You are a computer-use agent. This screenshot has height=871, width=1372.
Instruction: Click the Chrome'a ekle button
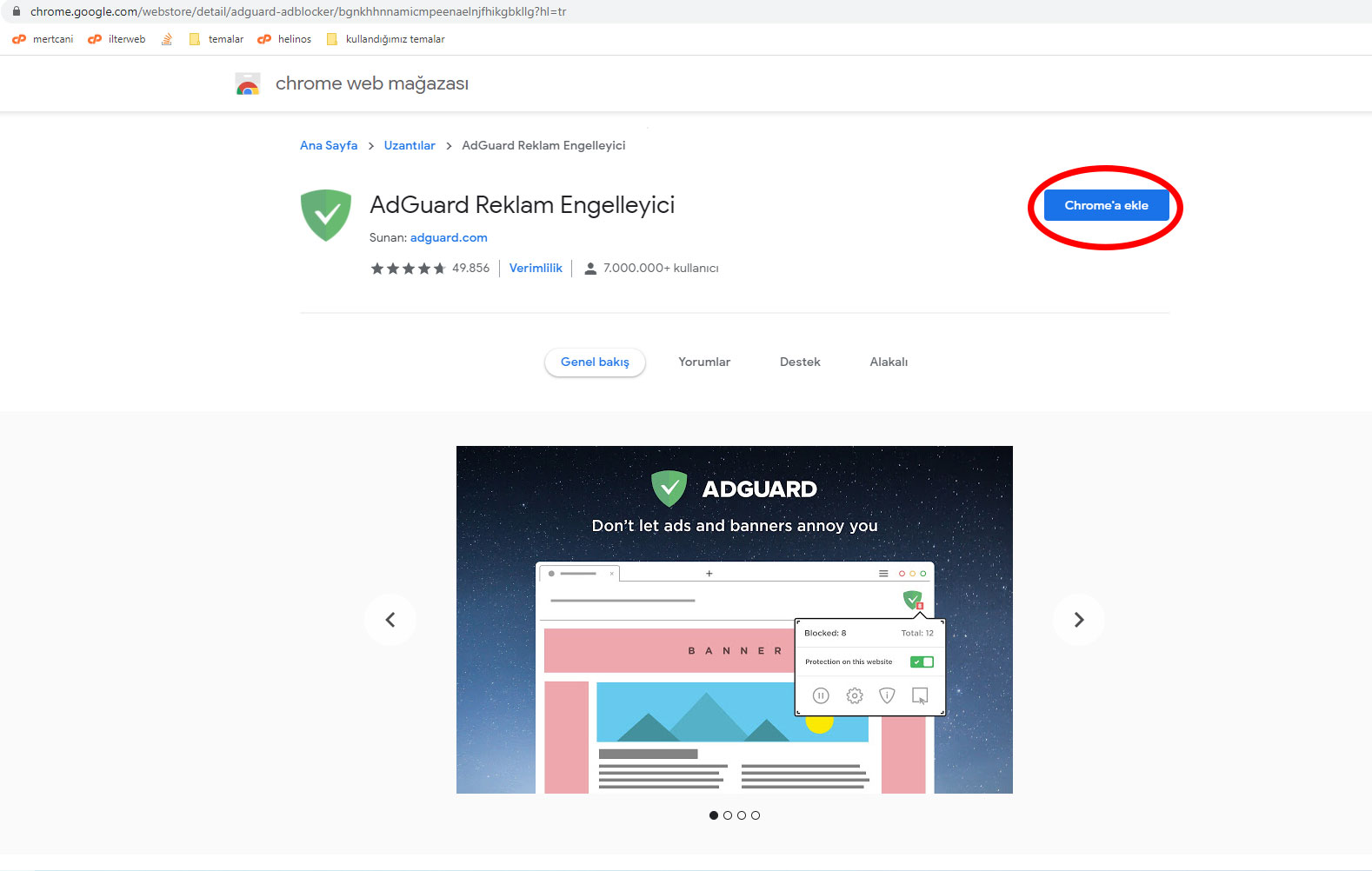(1106, 205)
